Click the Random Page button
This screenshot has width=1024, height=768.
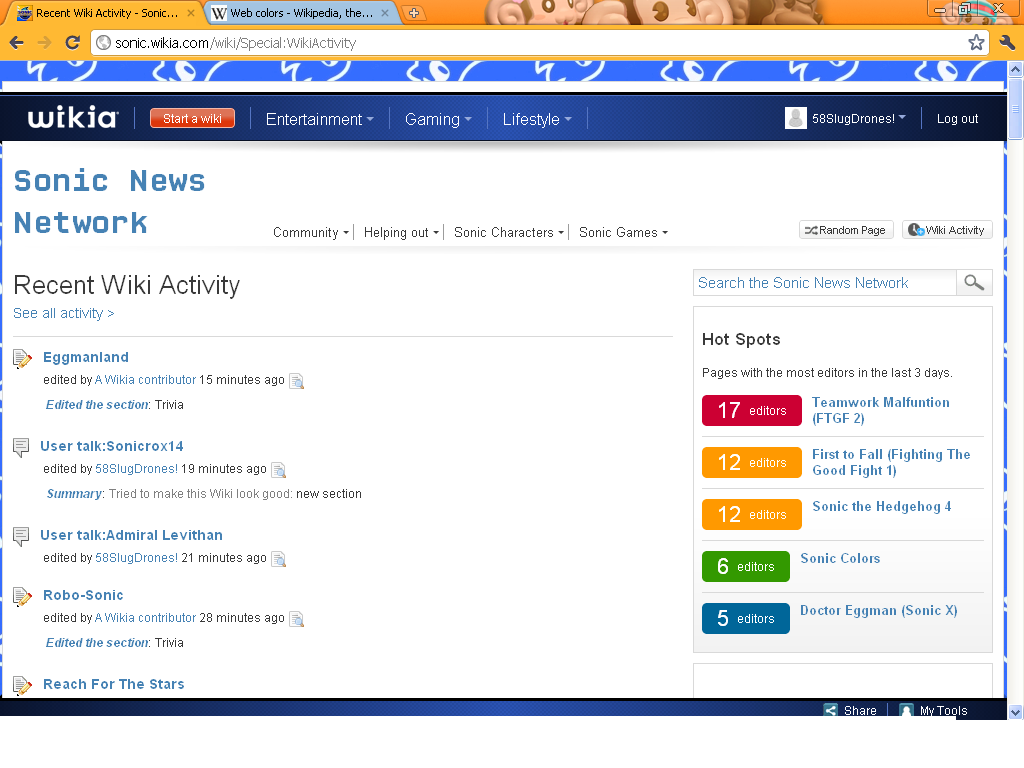click(x=845, y=230)
